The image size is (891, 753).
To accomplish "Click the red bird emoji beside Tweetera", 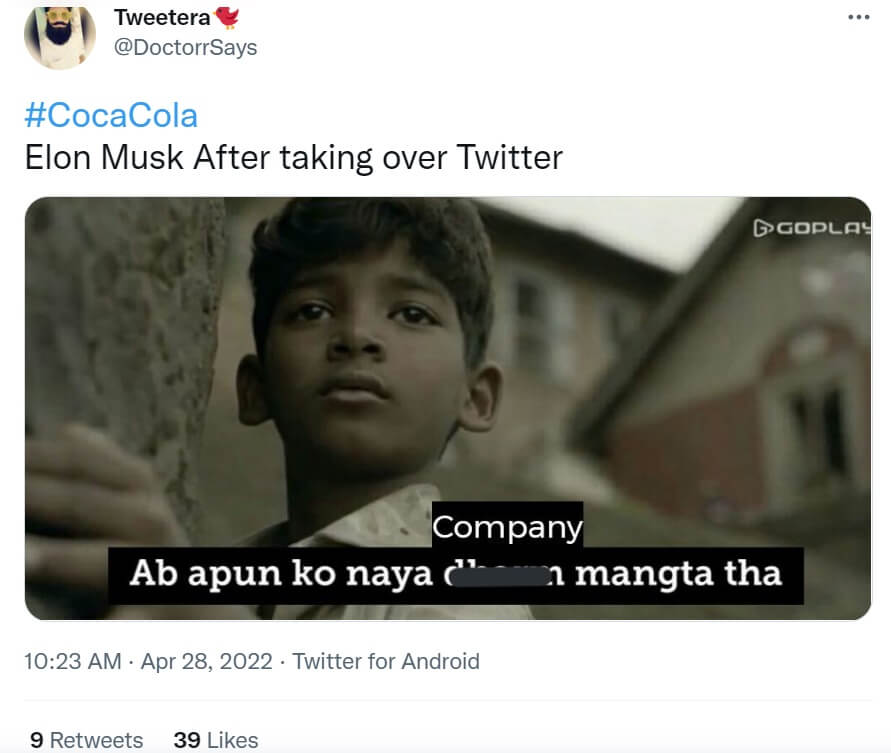I will pos(229,17).
